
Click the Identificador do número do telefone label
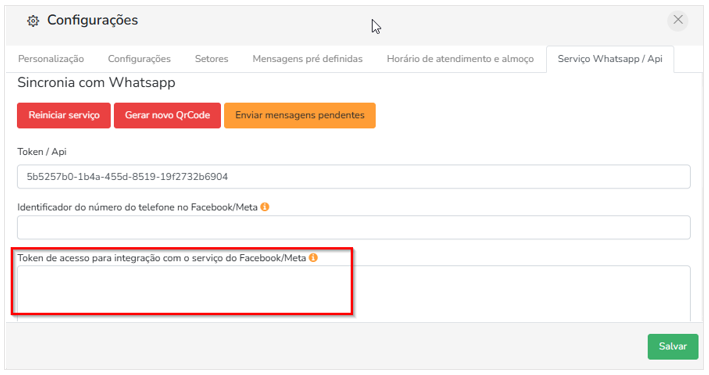point(137,207)
